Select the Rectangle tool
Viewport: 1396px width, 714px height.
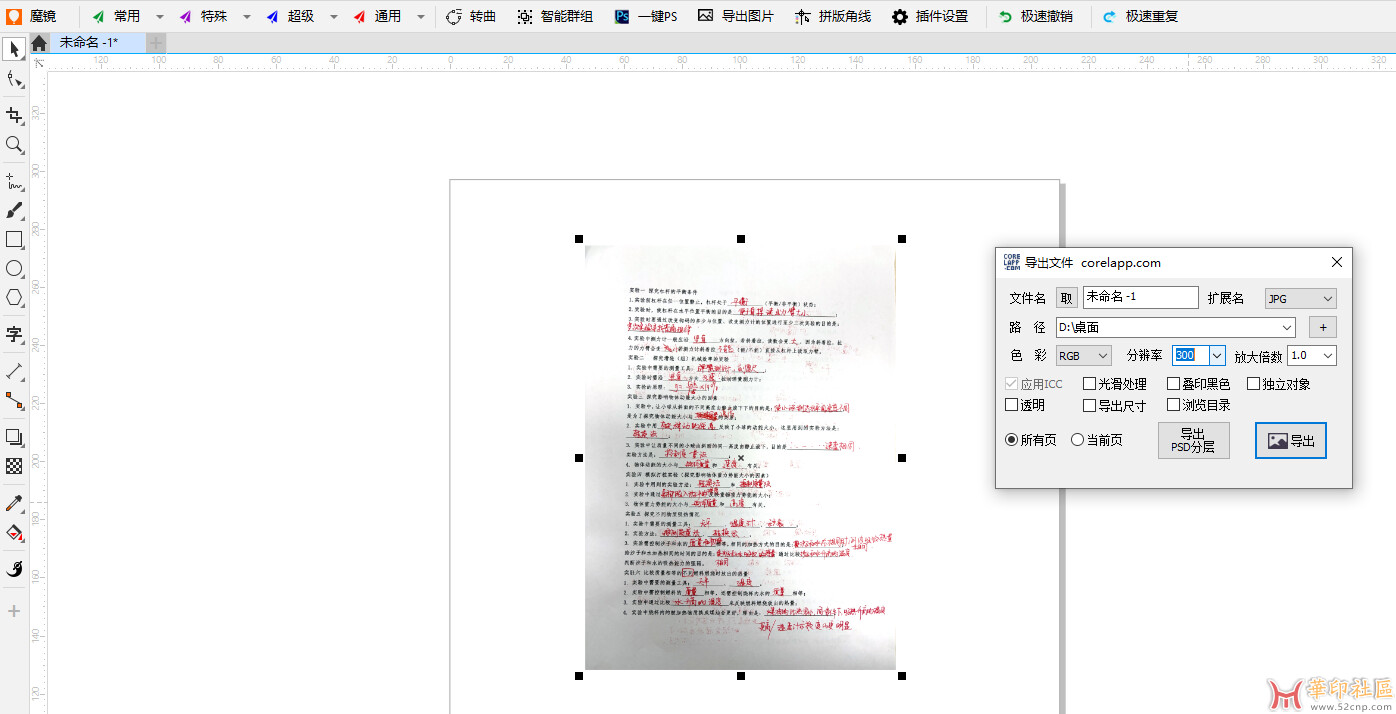14,240
